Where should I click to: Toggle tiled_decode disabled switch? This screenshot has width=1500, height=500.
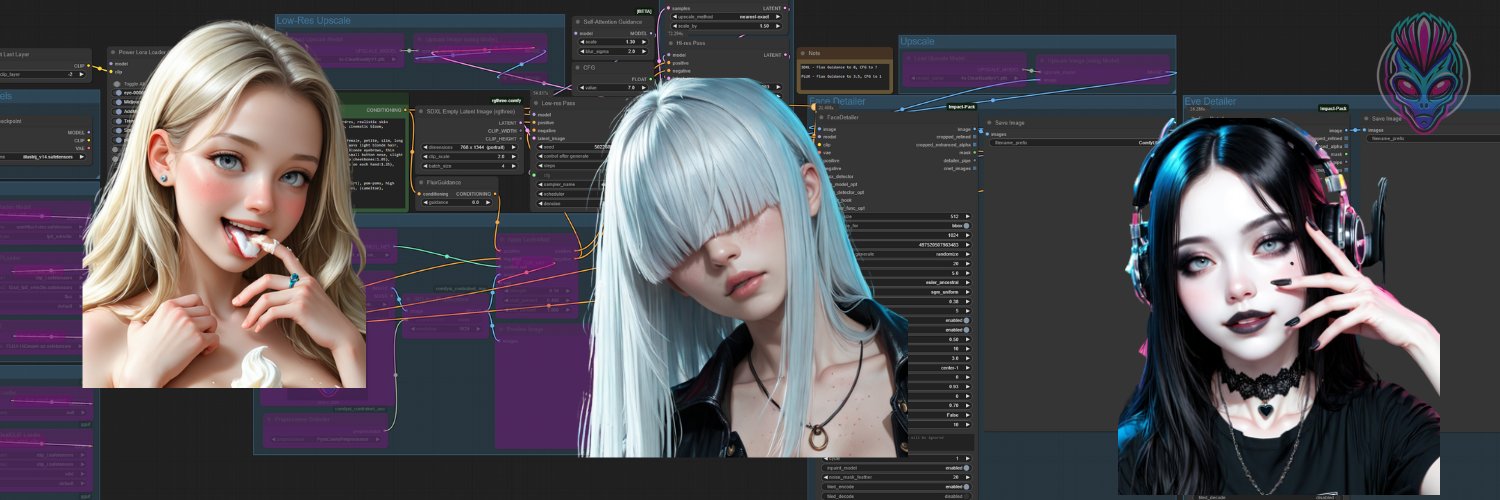[965, 496]
